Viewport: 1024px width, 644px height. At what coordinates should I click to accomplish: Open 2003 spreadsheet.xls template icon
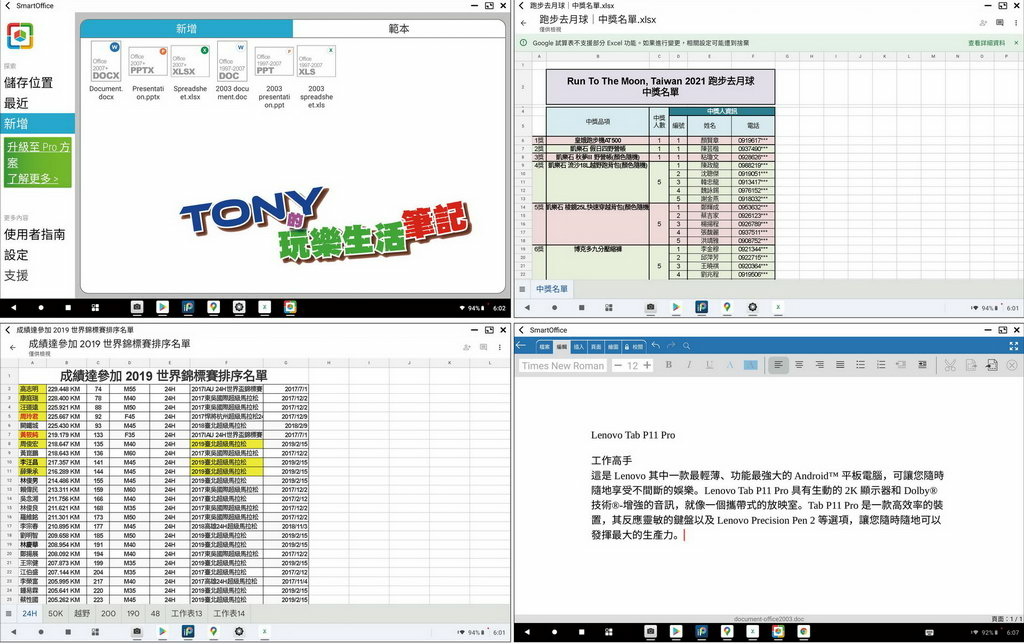[x=316, y=61]
